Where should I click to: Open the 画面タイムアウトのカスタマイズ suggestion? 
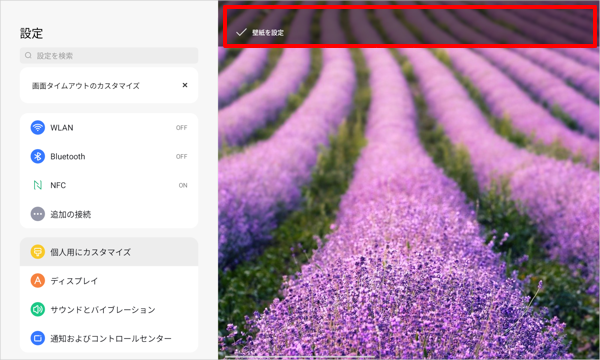(x=86, y=86)
